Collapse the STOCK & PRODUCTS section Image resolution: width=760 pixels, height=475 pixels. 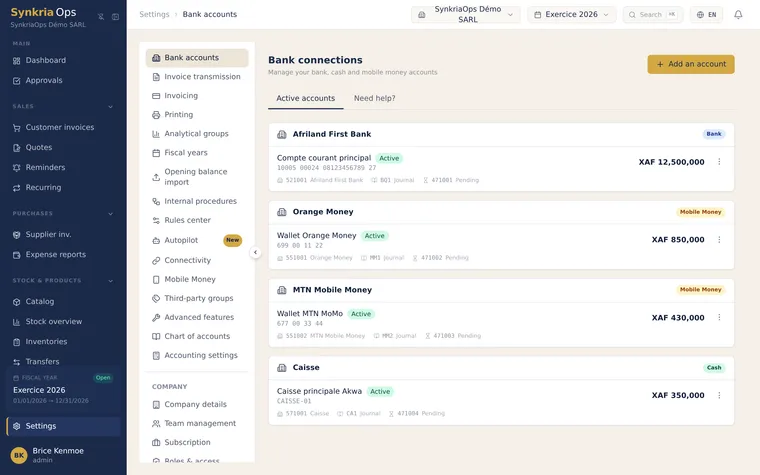[111, 281]
